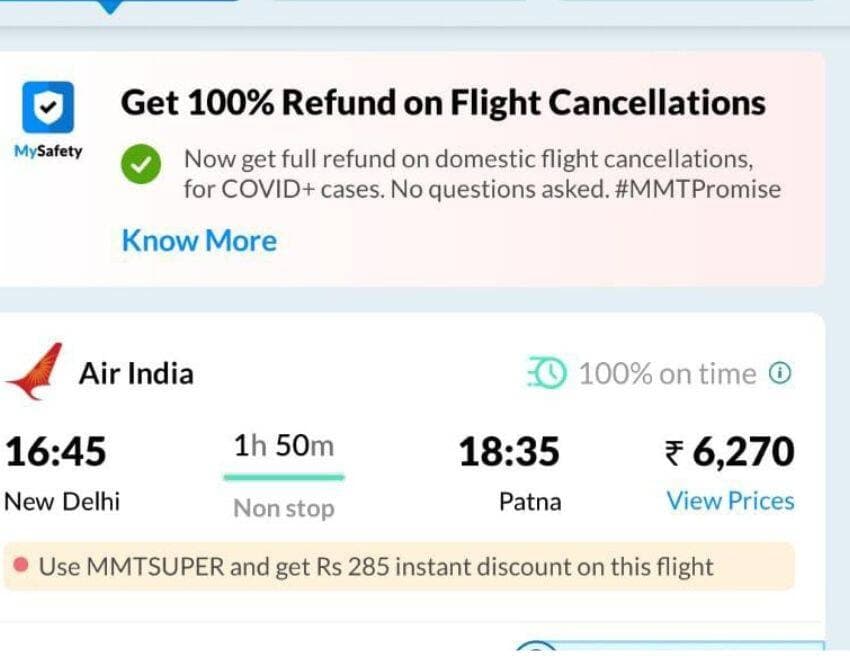Click the green checkmark icon

tap(142, 165)
